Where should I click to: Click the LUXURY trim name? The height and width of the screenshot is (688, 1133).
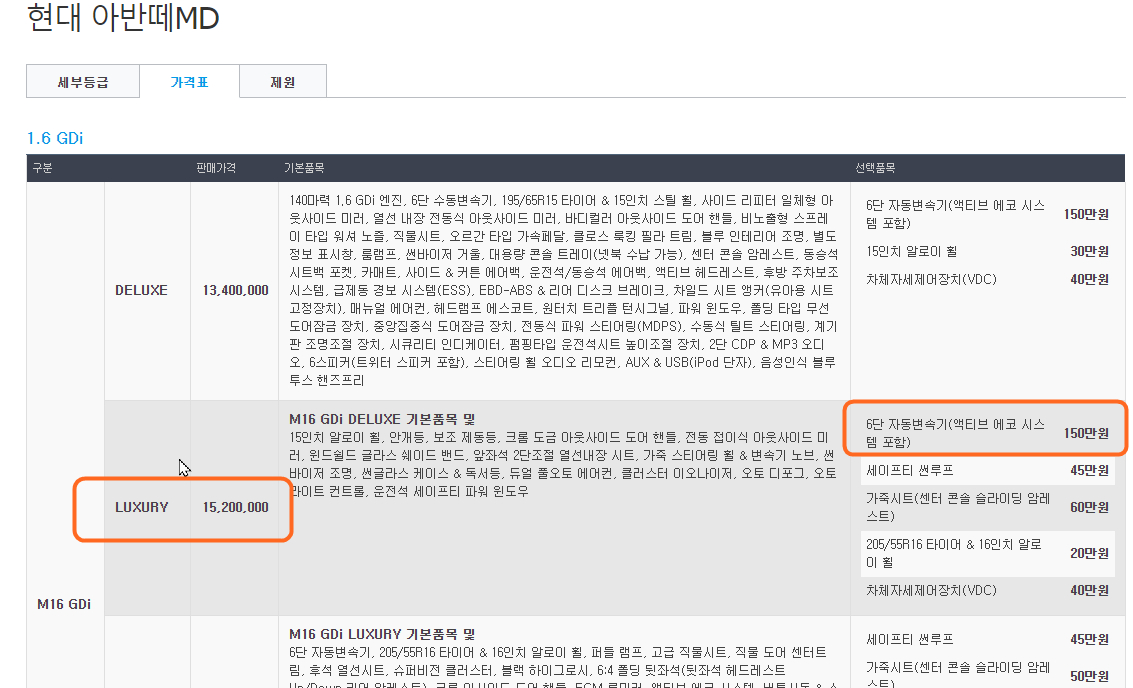pos(142,507)
